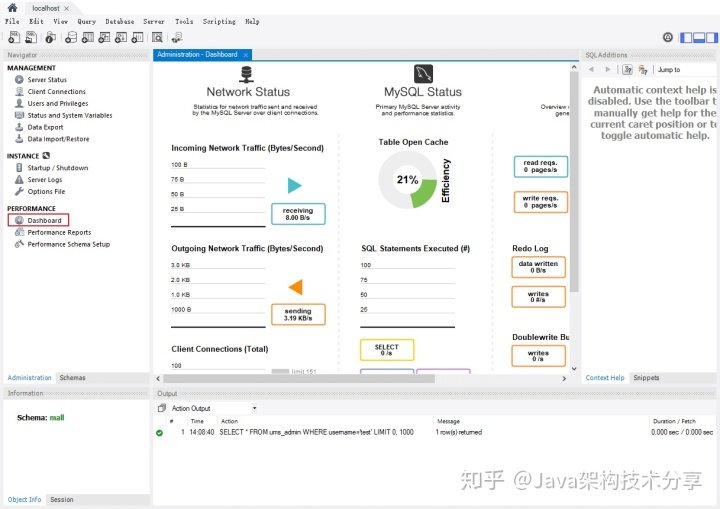The height and width of the screenshot is (509, 720).
Task: Click dashboard vertical scrollbar up arrow
Action: 574,67
